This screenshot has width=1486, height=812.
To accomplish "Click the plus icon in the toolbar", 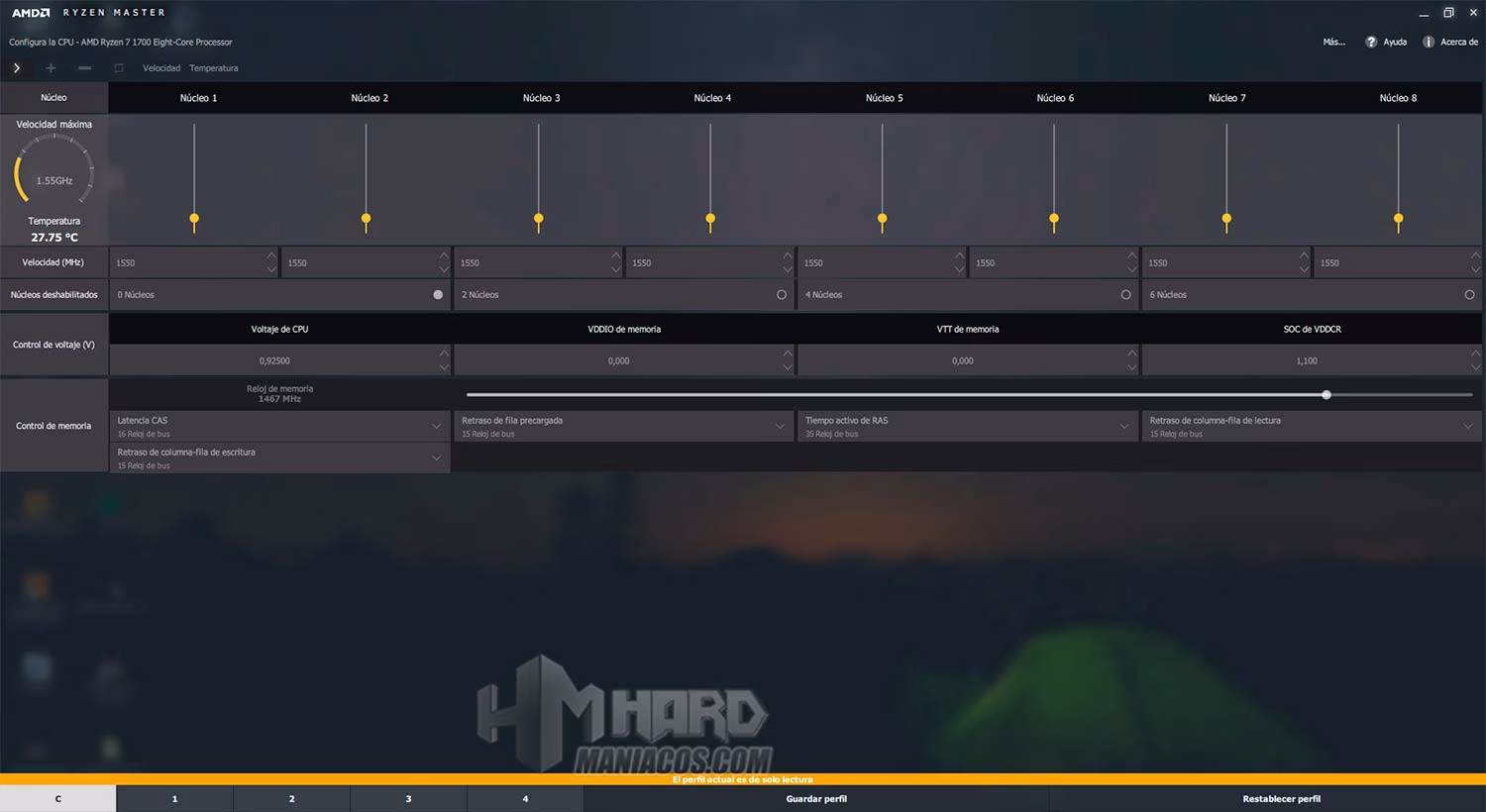I will (51, 68).
